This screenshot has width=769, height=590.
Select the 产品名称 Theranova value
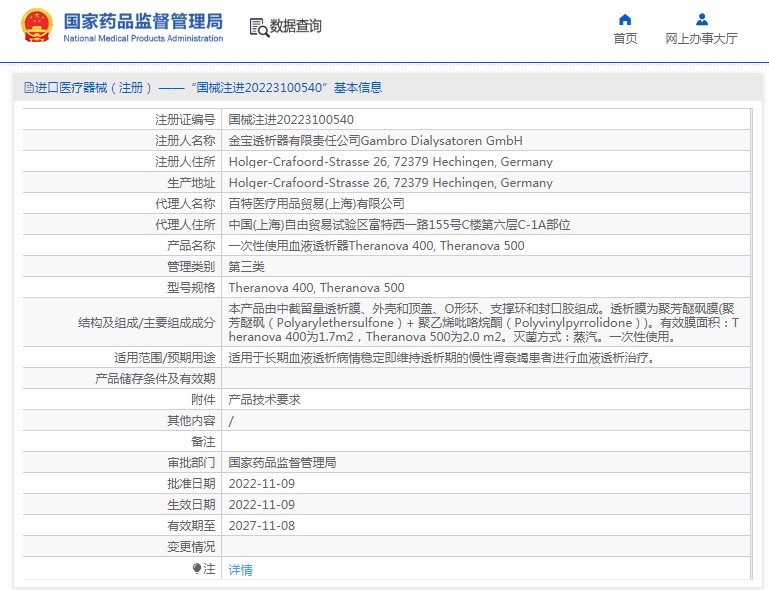tap(376, 246)
